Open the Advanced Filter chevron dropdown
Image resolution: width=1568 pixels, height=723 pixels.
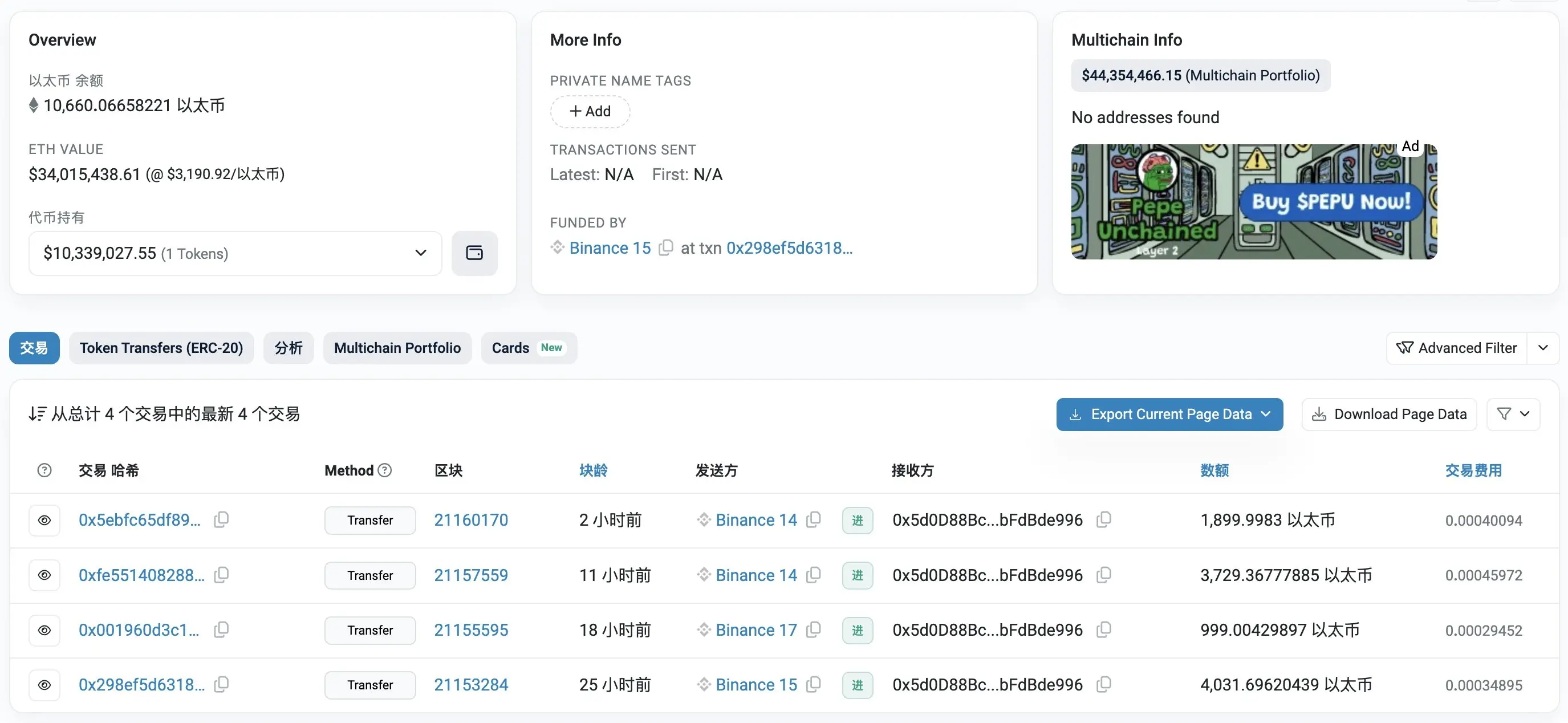pyautogui.click(x=1544, y=347)
